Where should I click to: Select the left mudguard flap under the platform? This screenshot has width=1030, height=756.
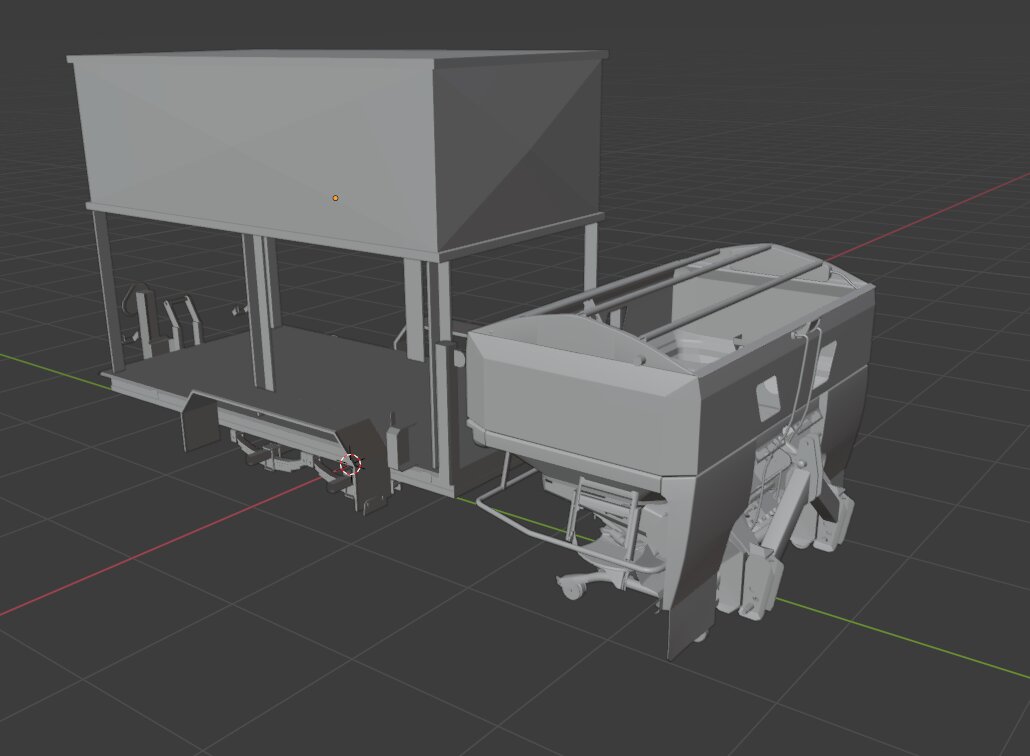(x=197, y=427)
